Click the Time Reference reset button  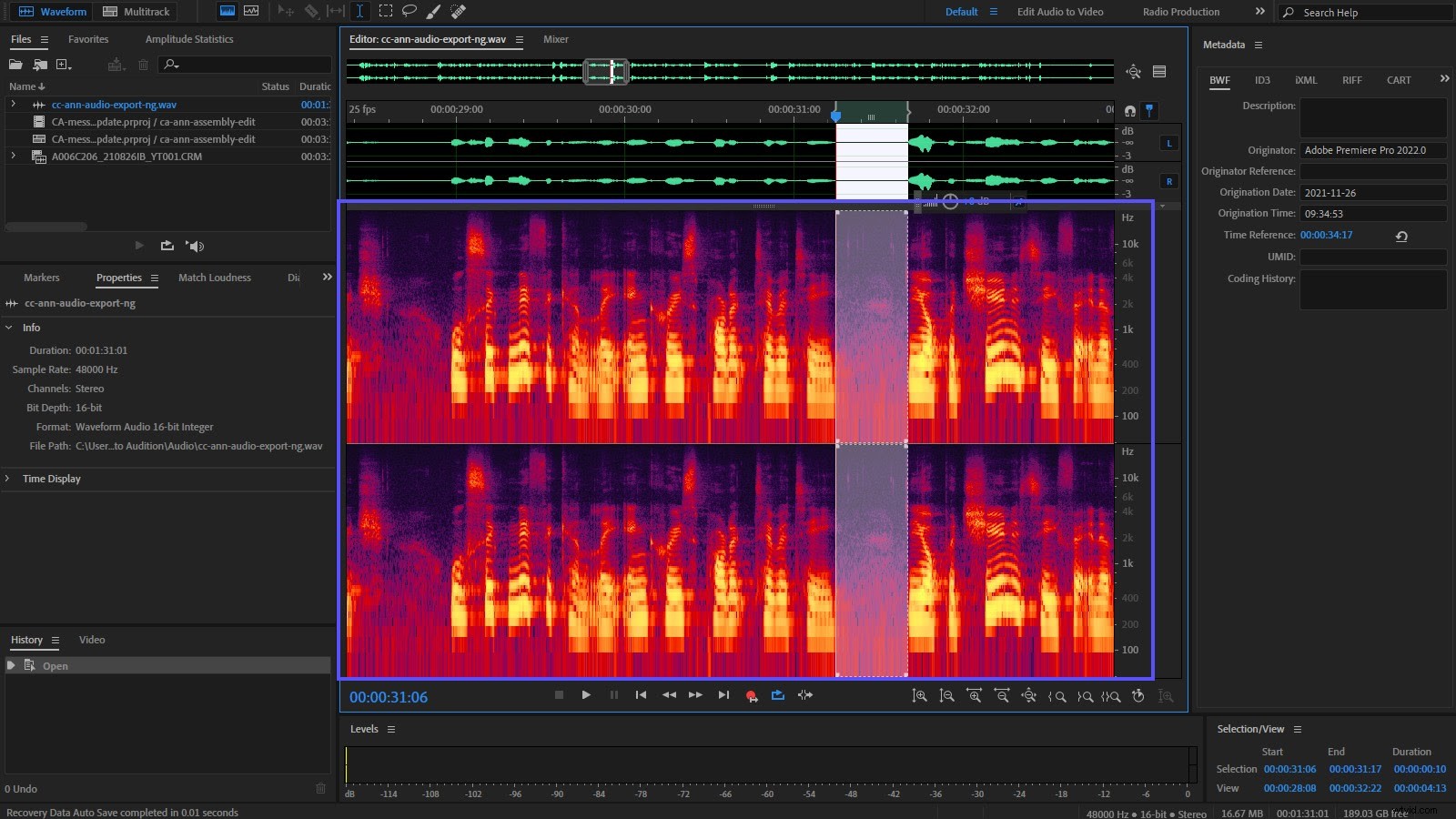[1402, 236]
